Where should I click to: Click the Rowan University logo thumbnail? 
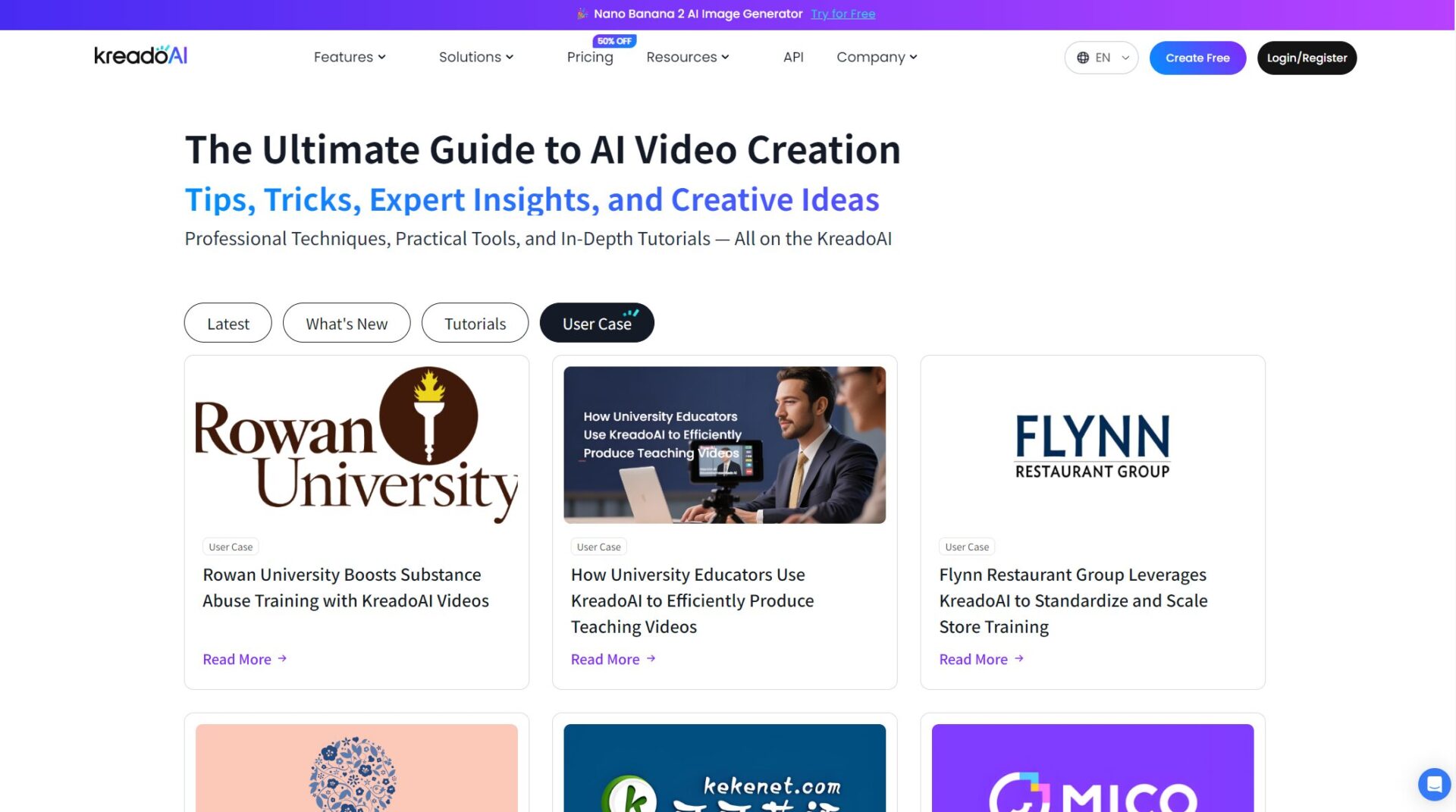pos(356,445)
